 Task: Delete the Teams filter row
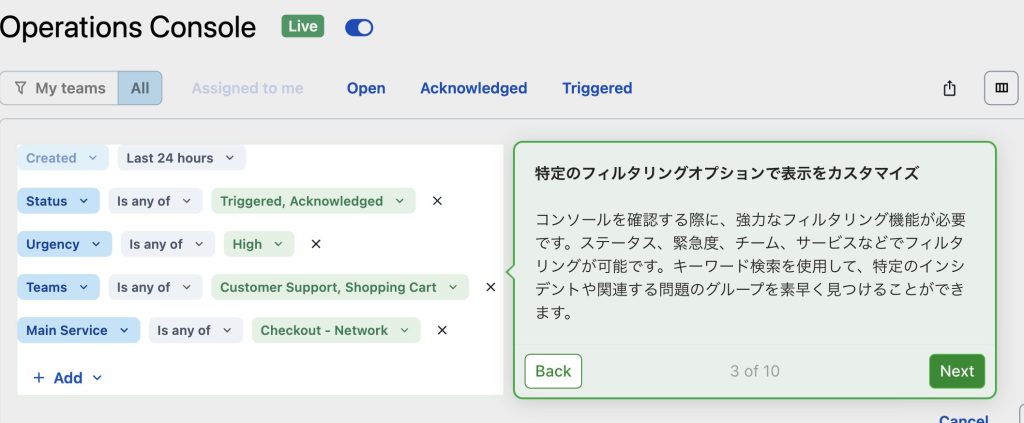coord(490,287)
